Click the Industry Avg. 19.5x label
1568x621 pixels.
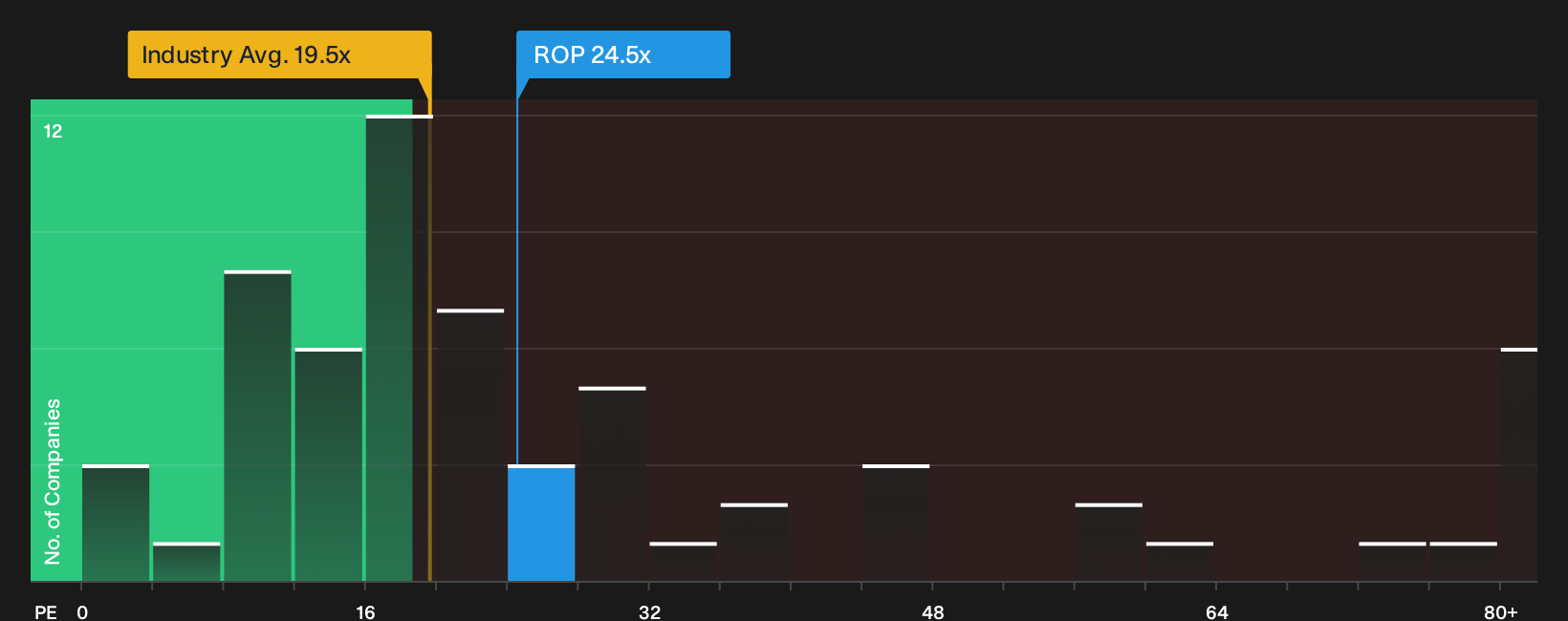tap(279, 54)
